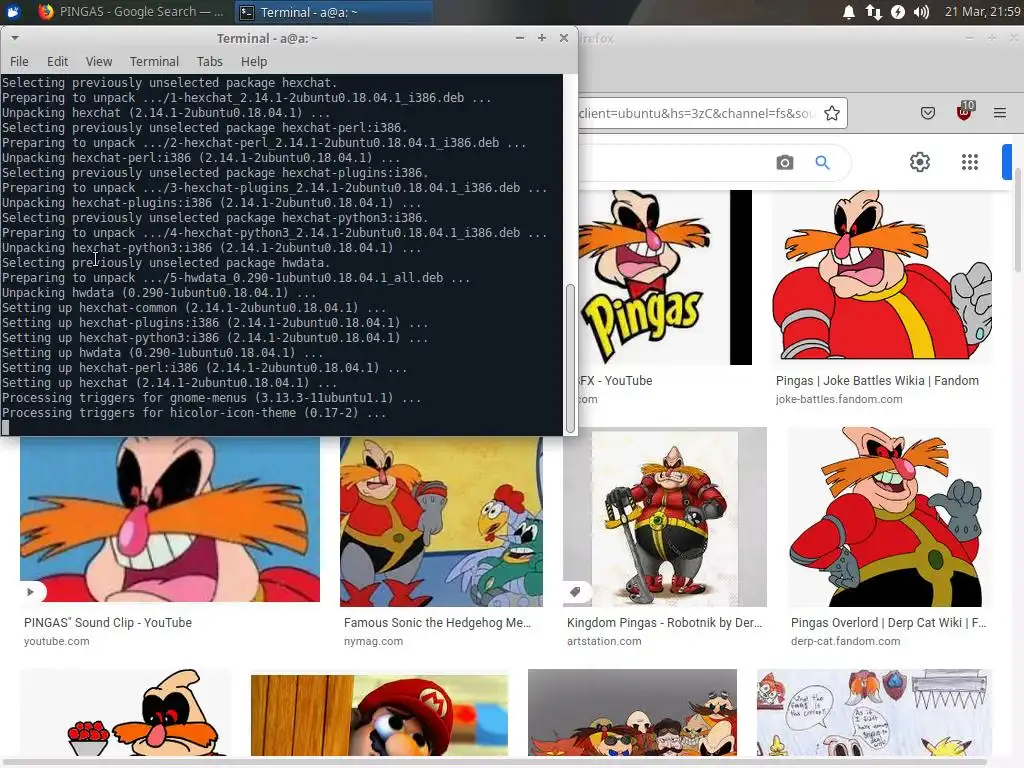The width and height of the screenshot is (1024, 768).
Task: Open the Robotnik with chicken robot thumbnail
Action: pyautogui.click(x=441, y=521)
